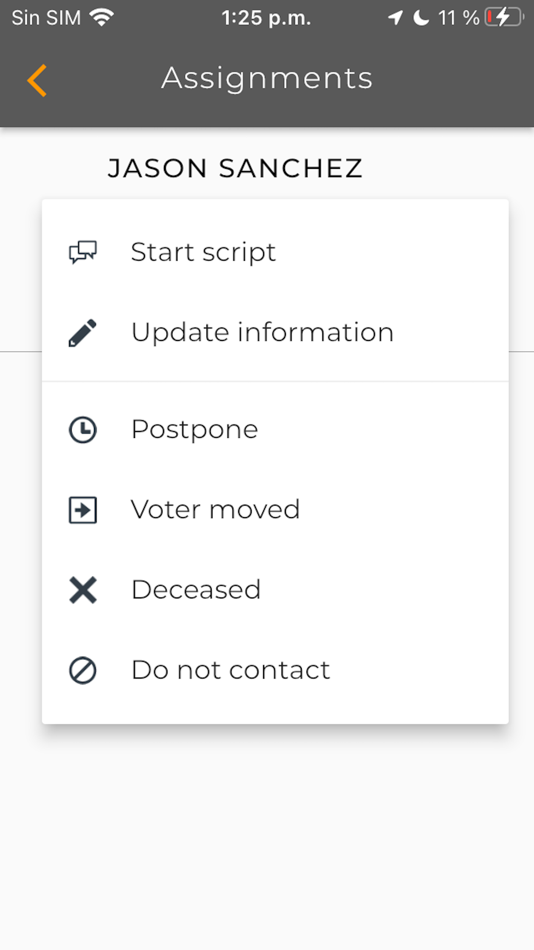The width and height of the screenshot is (534, 950).
Task: Select the Postpone option
Action: click(275, 430)
